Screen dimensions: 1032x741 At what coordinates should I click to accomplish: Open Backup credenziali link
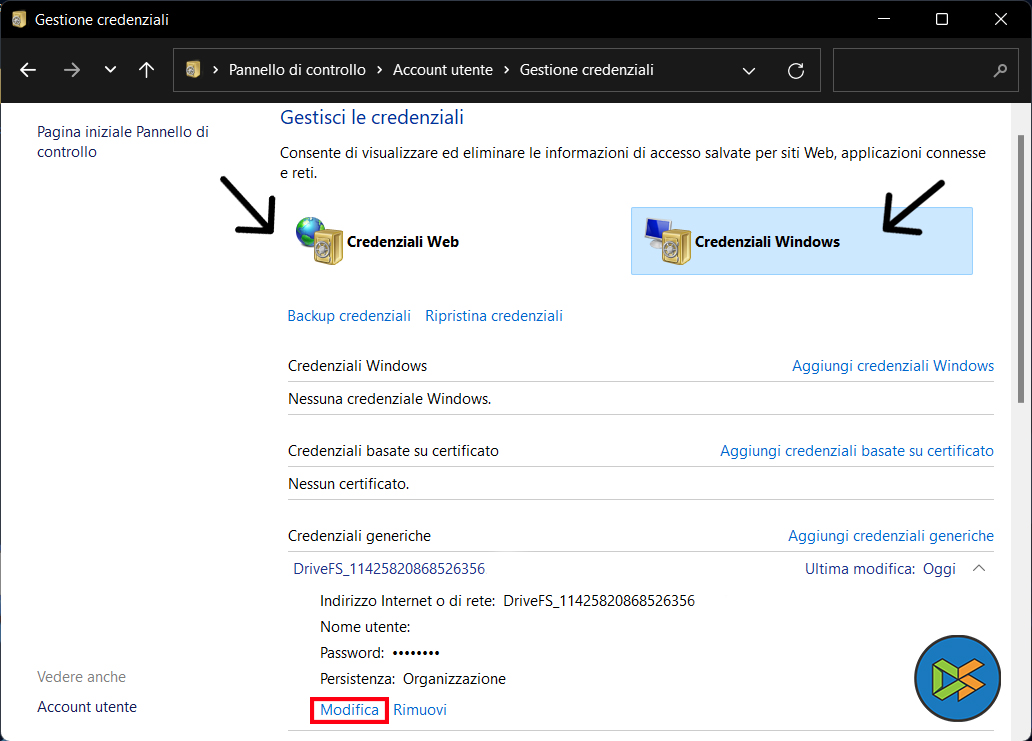[x=349, y=316]
